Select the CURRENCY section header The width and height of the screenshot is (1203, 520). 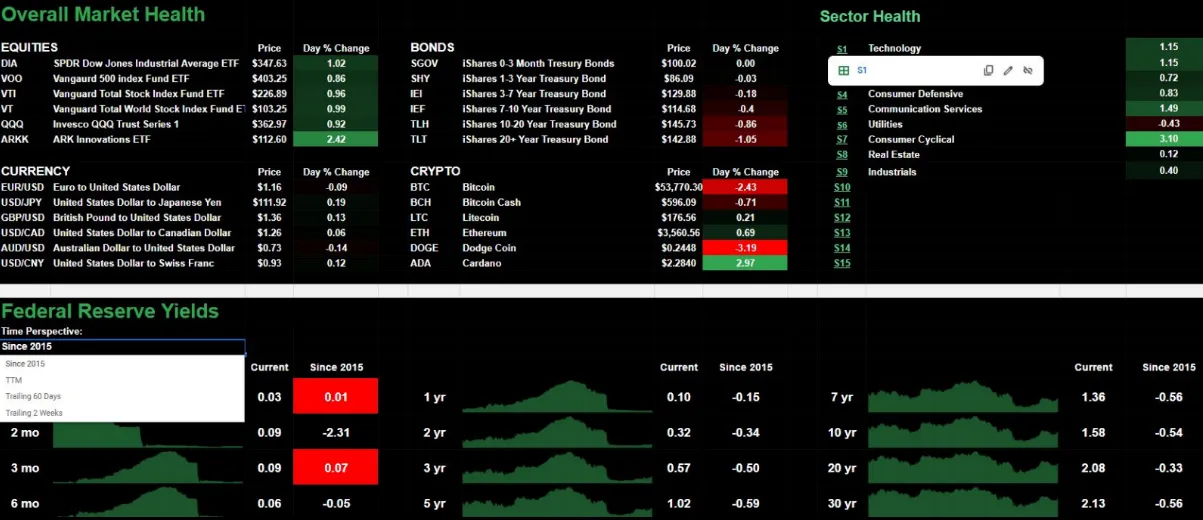35,171
